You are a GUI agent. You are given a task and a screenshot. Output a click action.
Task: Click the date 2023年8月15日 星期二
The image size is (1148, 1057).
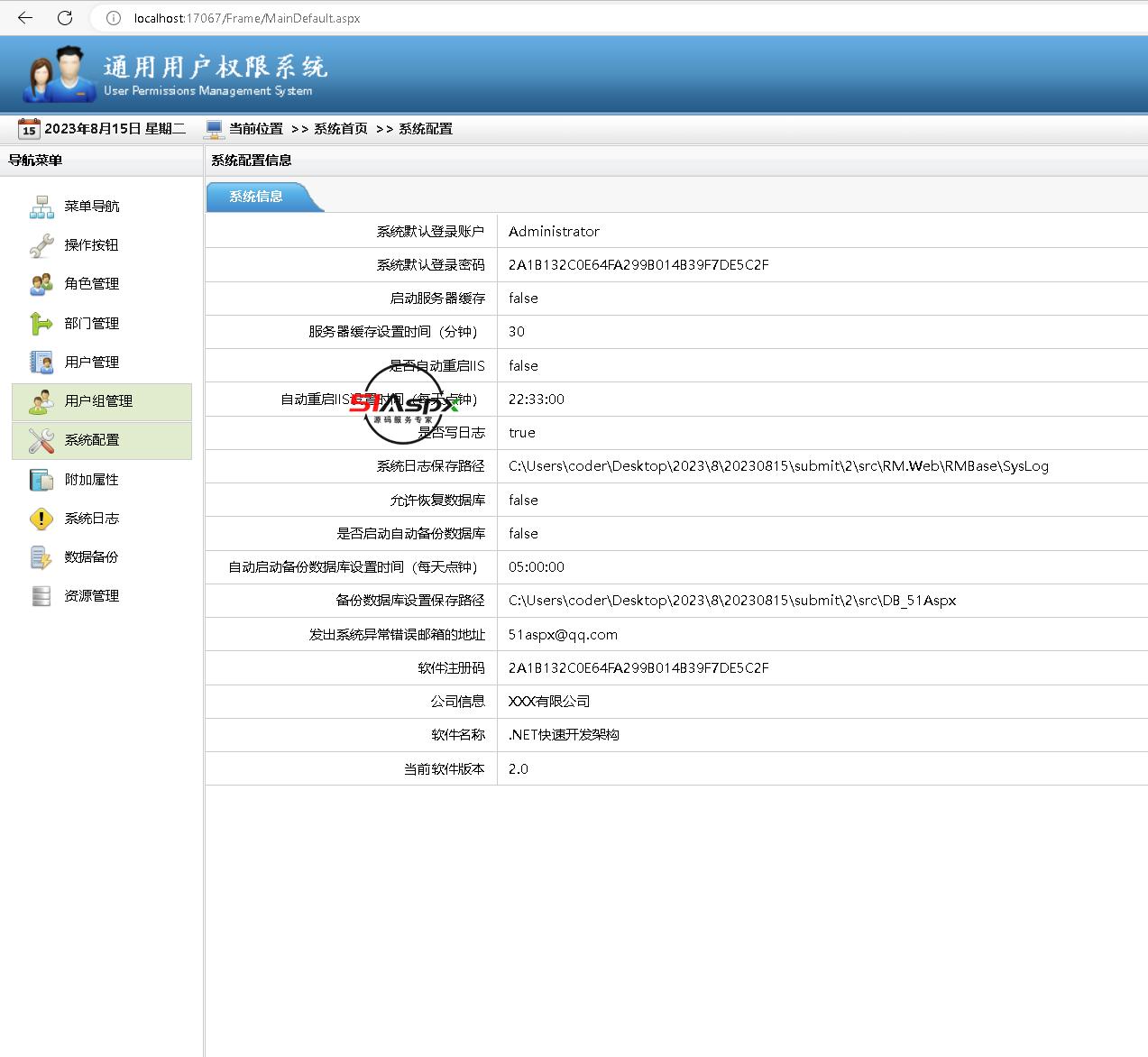(x=115, y=129)
